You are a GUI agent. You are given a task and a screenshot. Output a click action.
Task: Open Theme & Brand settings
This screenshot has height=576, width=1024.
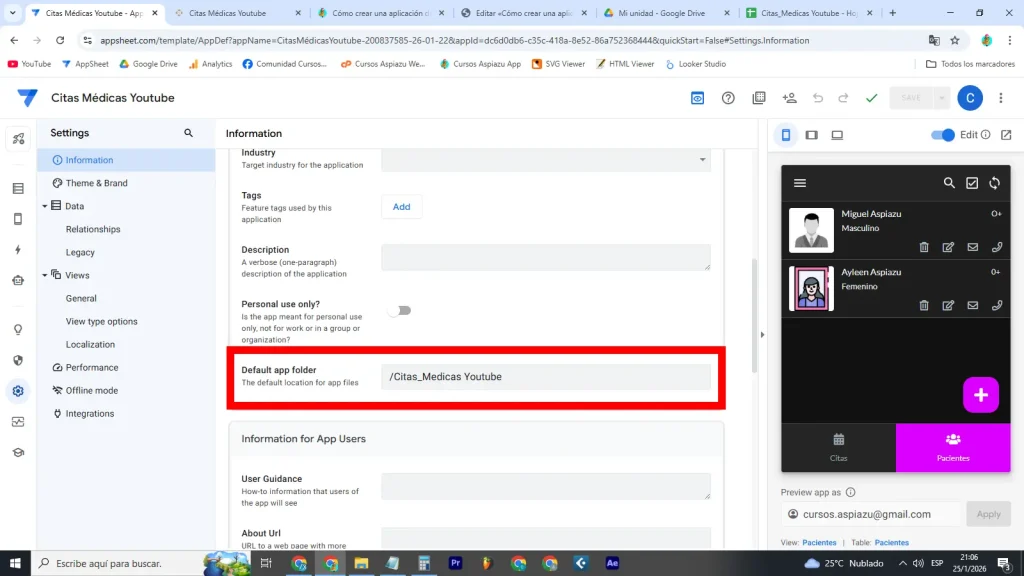[x=96, y=183]
